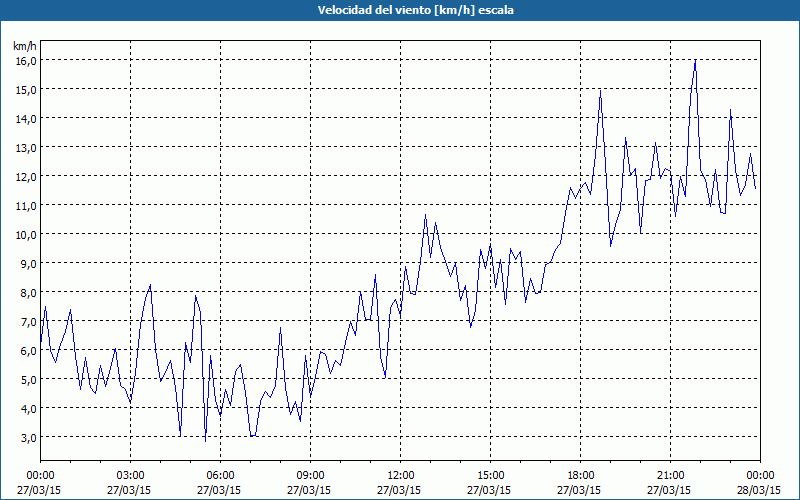Select the 10,0 y-axis label
The width and height of the screenshot is (800, 500).
coord(26,235)
